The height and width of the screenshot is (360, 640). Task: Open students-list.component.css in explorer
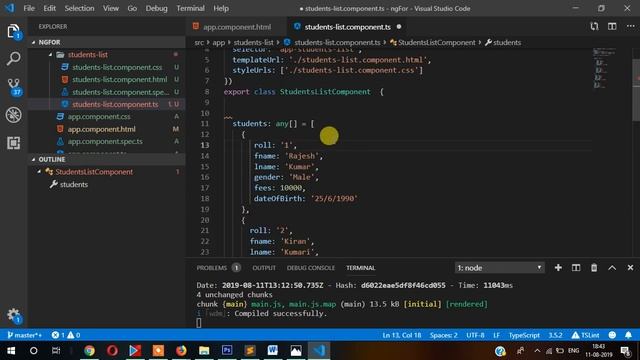click(117, 67)
